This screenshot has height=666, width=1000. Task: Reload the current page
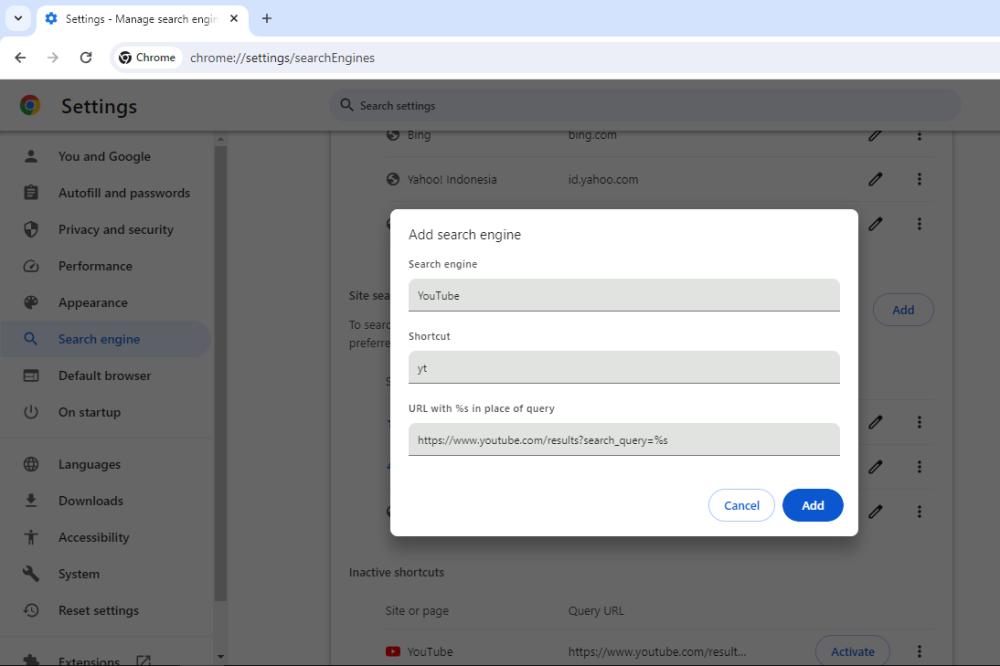(86, 57)
